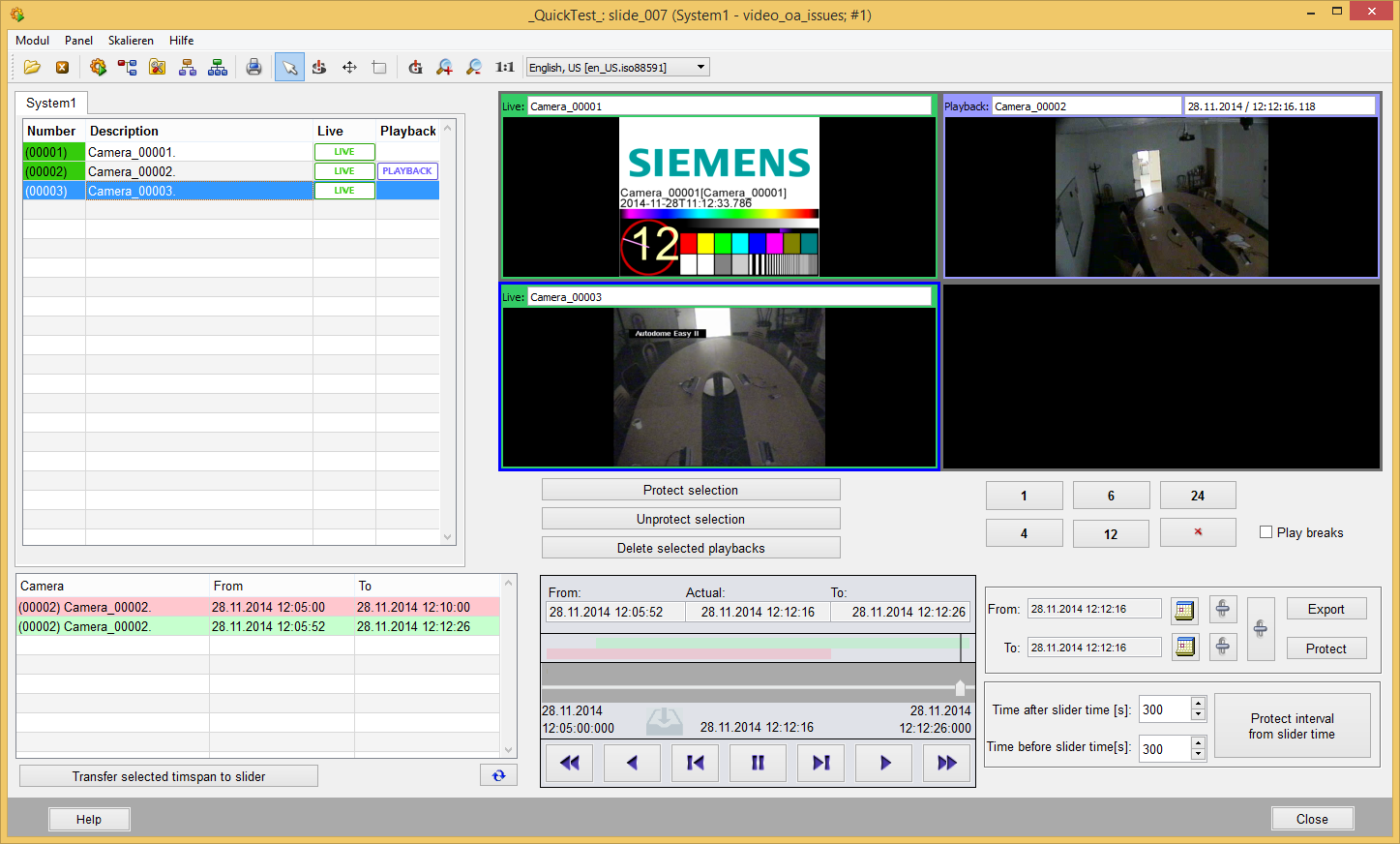Enable the Play breaks checkbox
1400x844 pixels.
coord(1266,532)
